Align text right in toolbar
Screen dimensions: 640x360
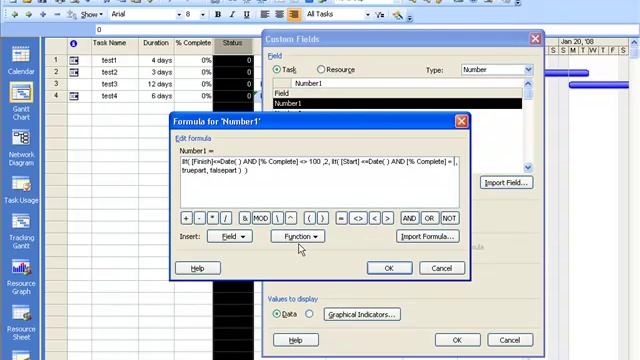(294, 15)
